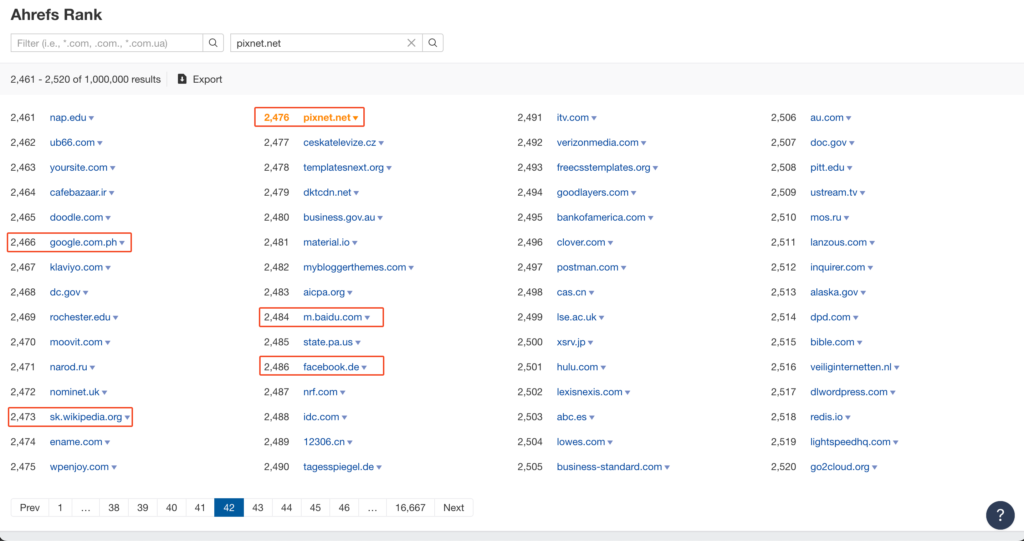Expand dropdown arrow next to bankofamerica.com
Viewport: 1024px width, 541px height.
(x=650, y=218)
